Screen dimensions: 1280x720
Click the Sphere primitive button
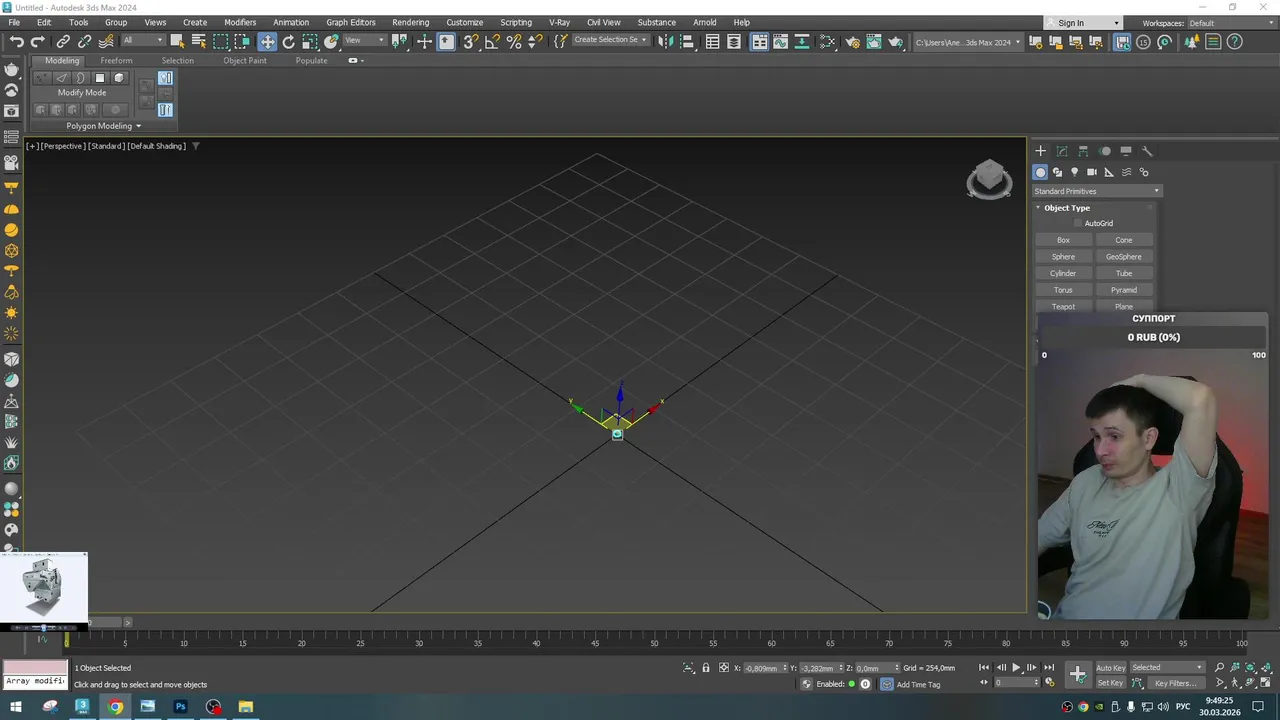pyautogui.click(x=1063, y=257)
